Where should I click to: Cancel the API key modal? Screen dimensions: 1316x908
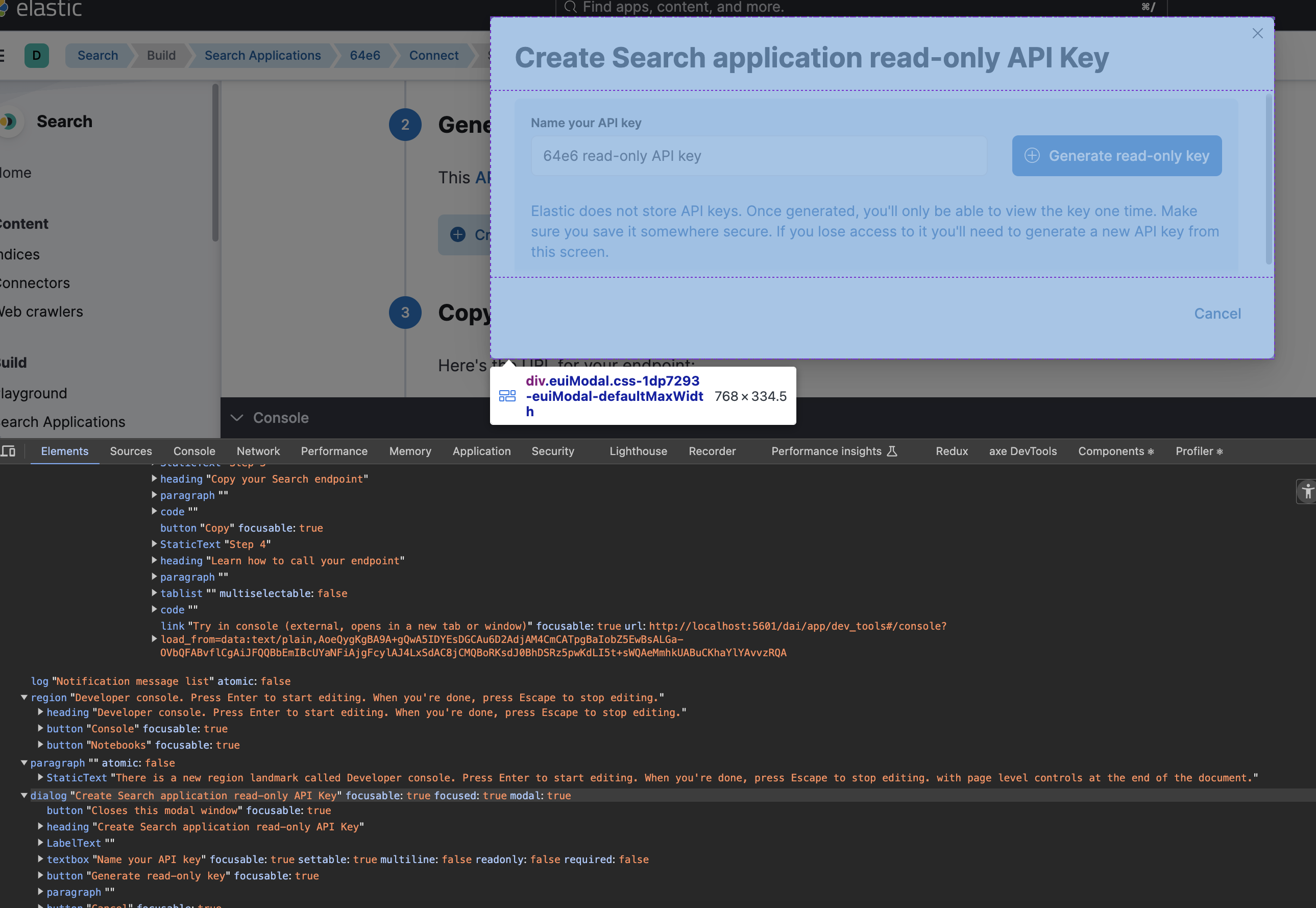[x=1217, y=314]
